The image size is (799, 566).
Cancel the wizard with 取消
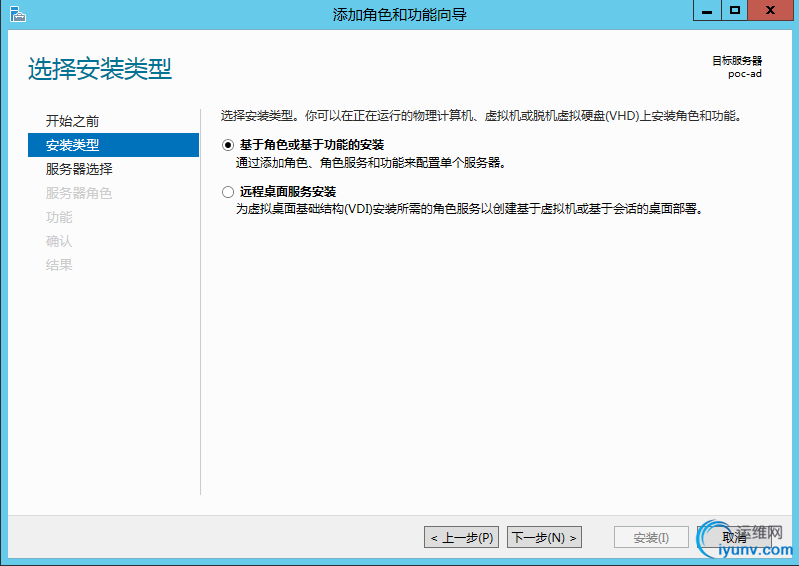(734, 537)
